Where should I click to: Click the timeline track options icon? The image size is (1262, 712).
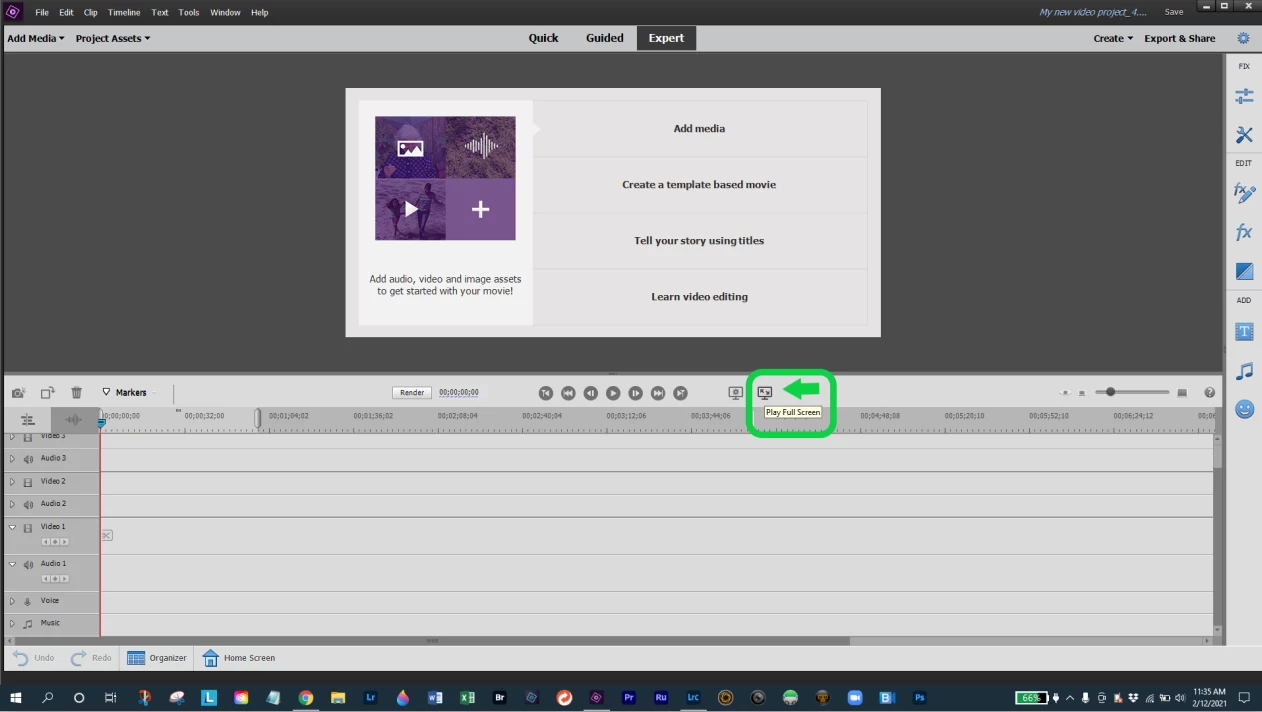[x=28, y=420]
